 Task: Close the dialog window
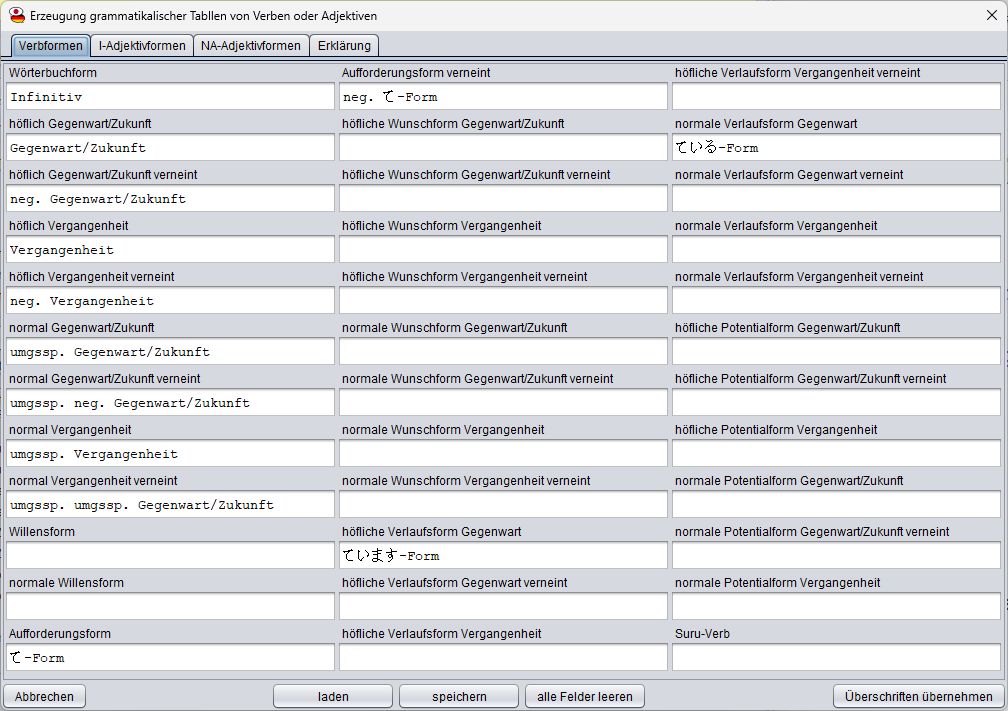click(x=988, y=16)
